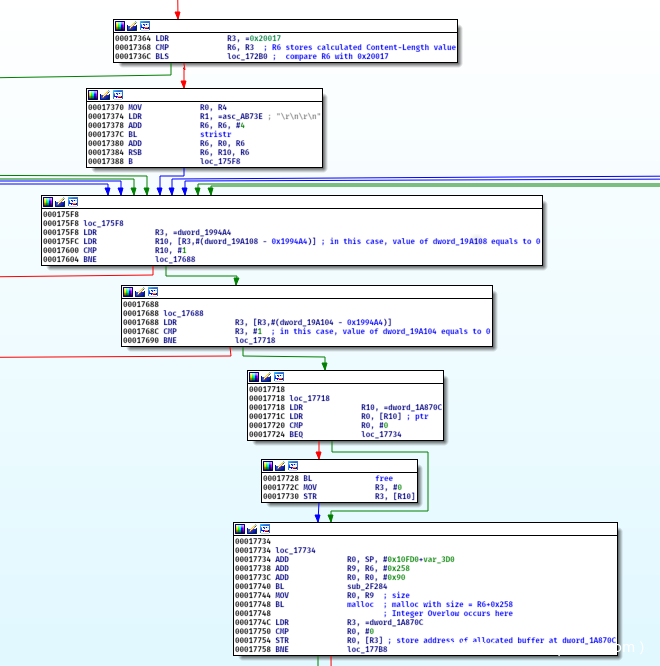Click the pencil icon on the loc_17734 block
The height and width of the screenshot is (666, 660).
(253, 529)
